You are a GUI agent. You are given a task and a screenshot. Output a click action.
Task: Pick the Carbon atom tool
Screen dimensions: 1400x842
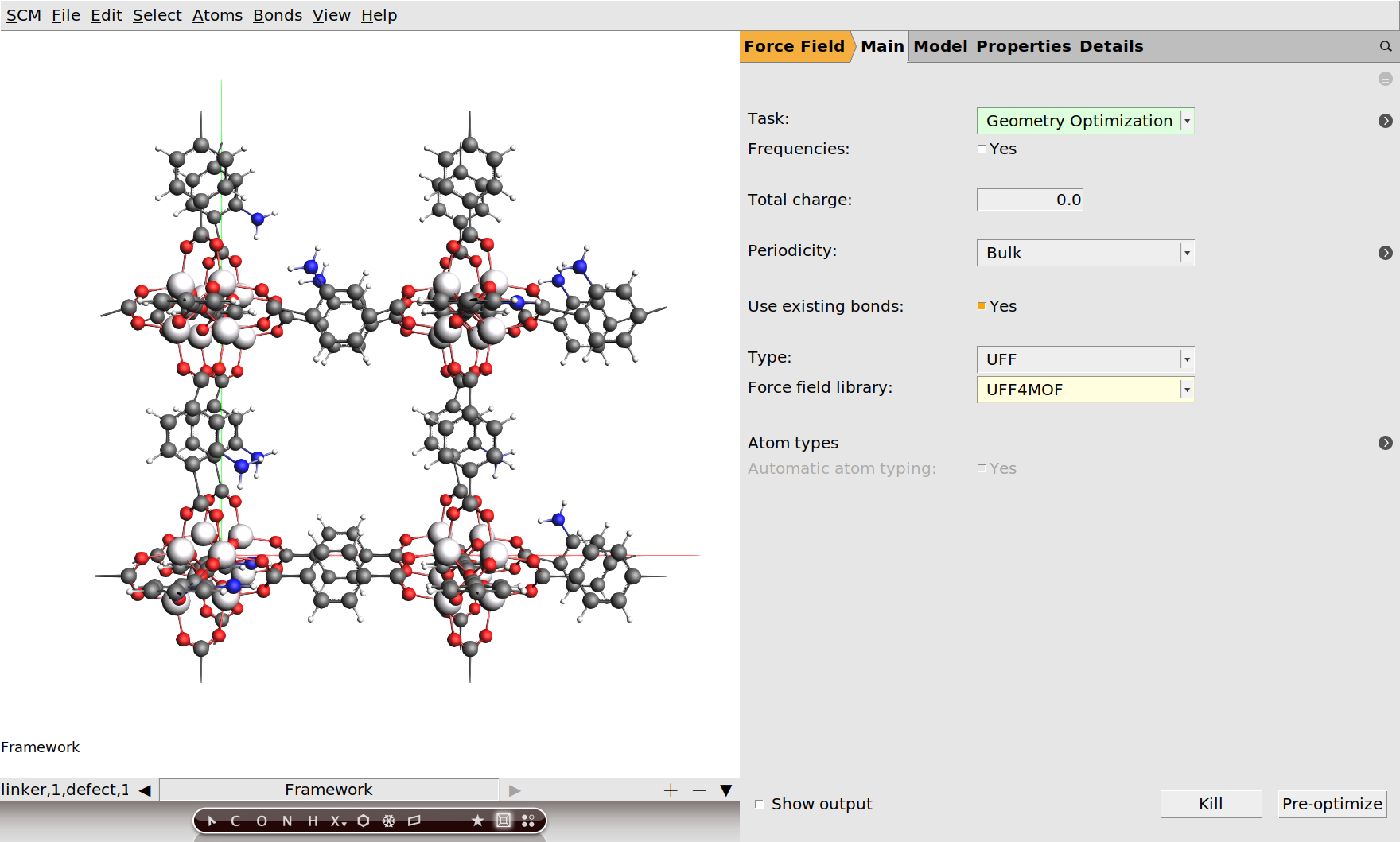point(236,821)
